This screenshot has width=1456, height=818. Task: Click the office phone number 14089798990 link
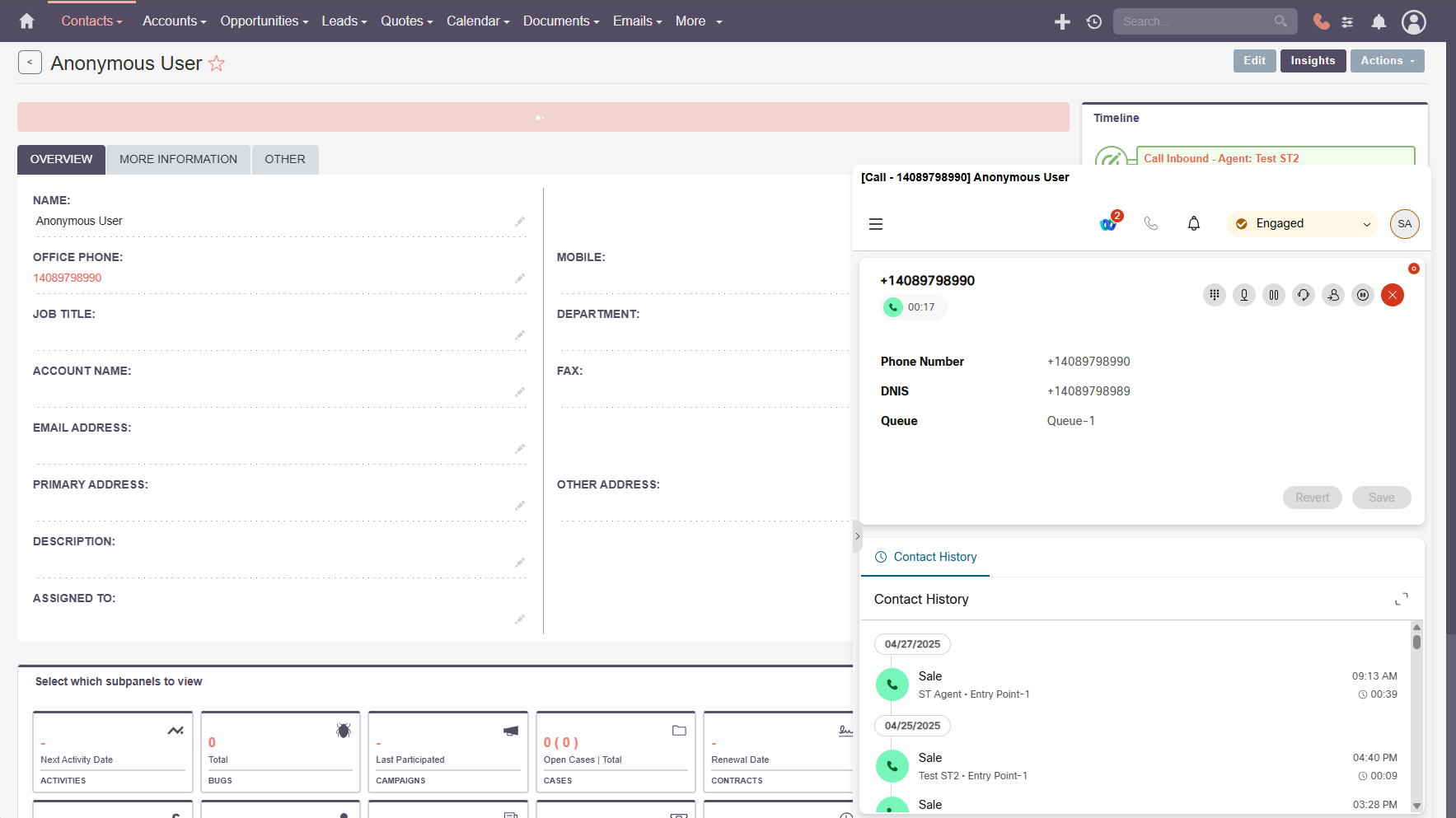point(68,278)
